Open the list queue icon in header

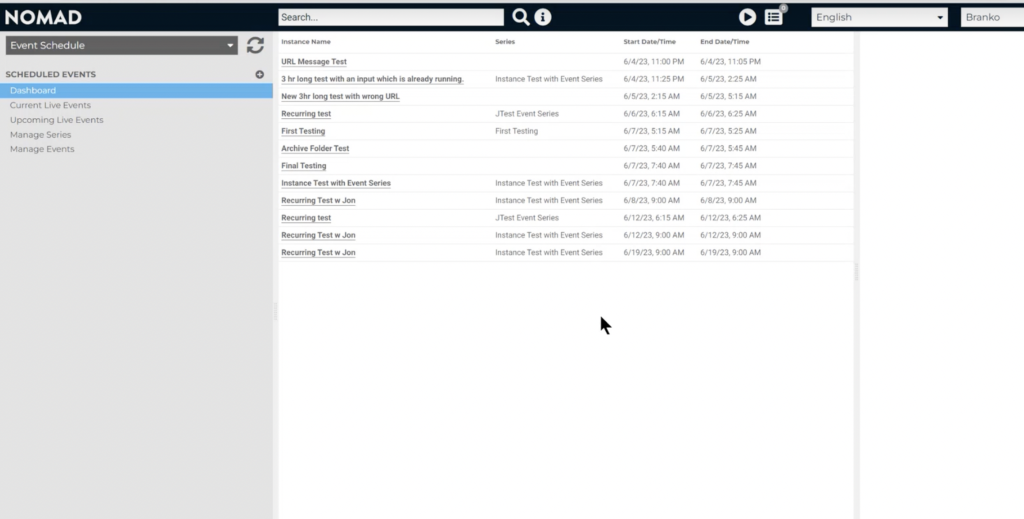coord(774,17)
